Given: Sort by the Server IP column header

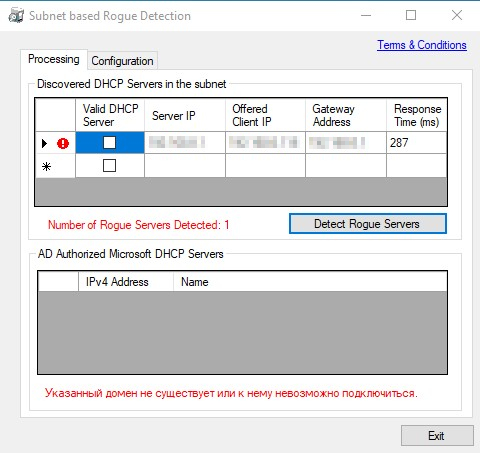Looking at the screenshot, I should (185, 115).
